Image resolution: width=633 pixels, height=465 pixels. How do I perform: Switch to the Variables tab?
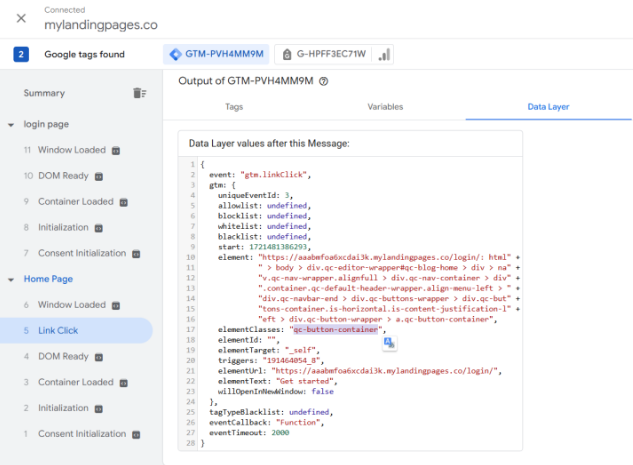385,105
